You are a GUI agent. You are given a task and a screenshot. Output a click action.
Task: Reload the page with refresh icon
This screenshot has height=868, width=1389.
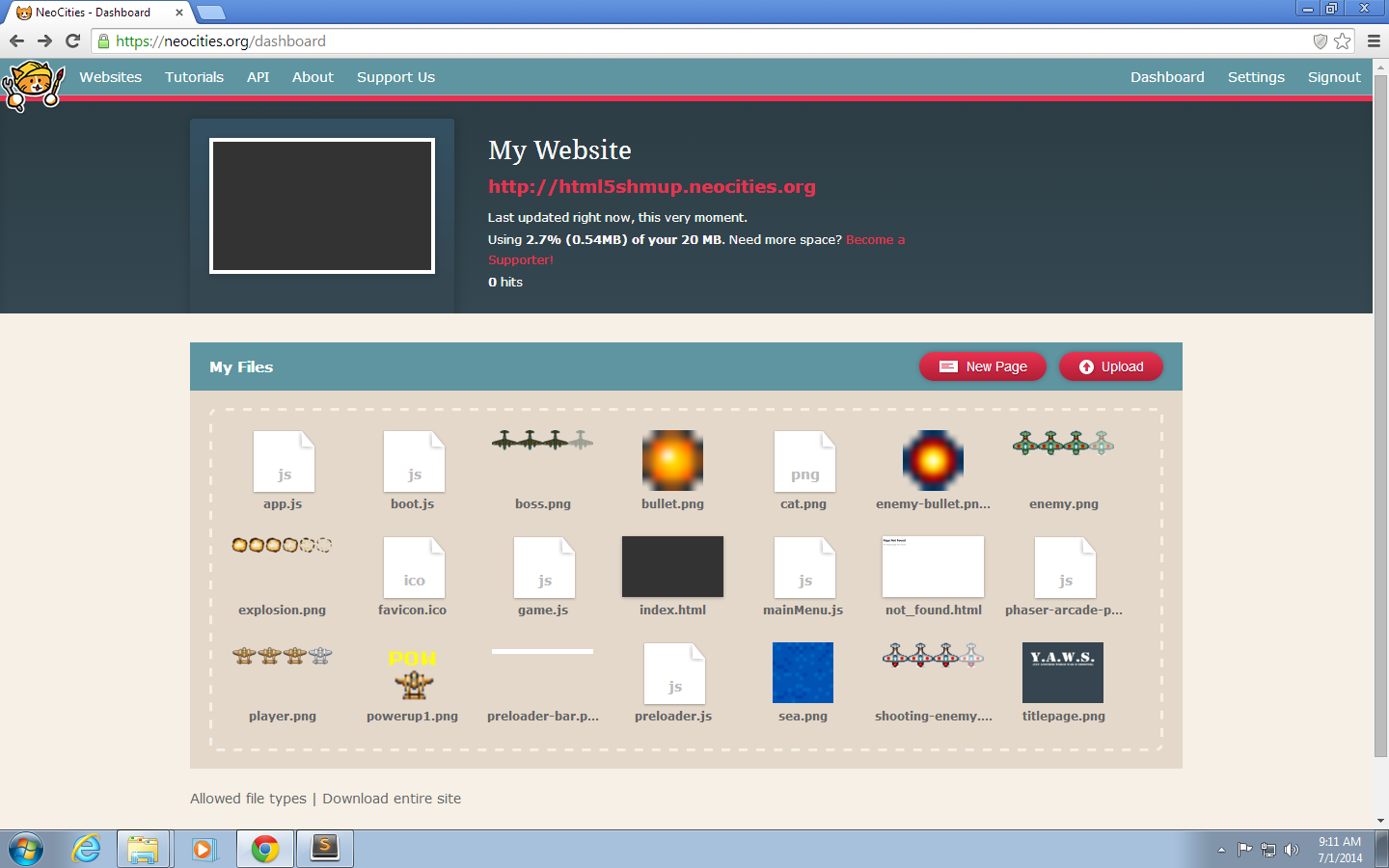point(72,41)
